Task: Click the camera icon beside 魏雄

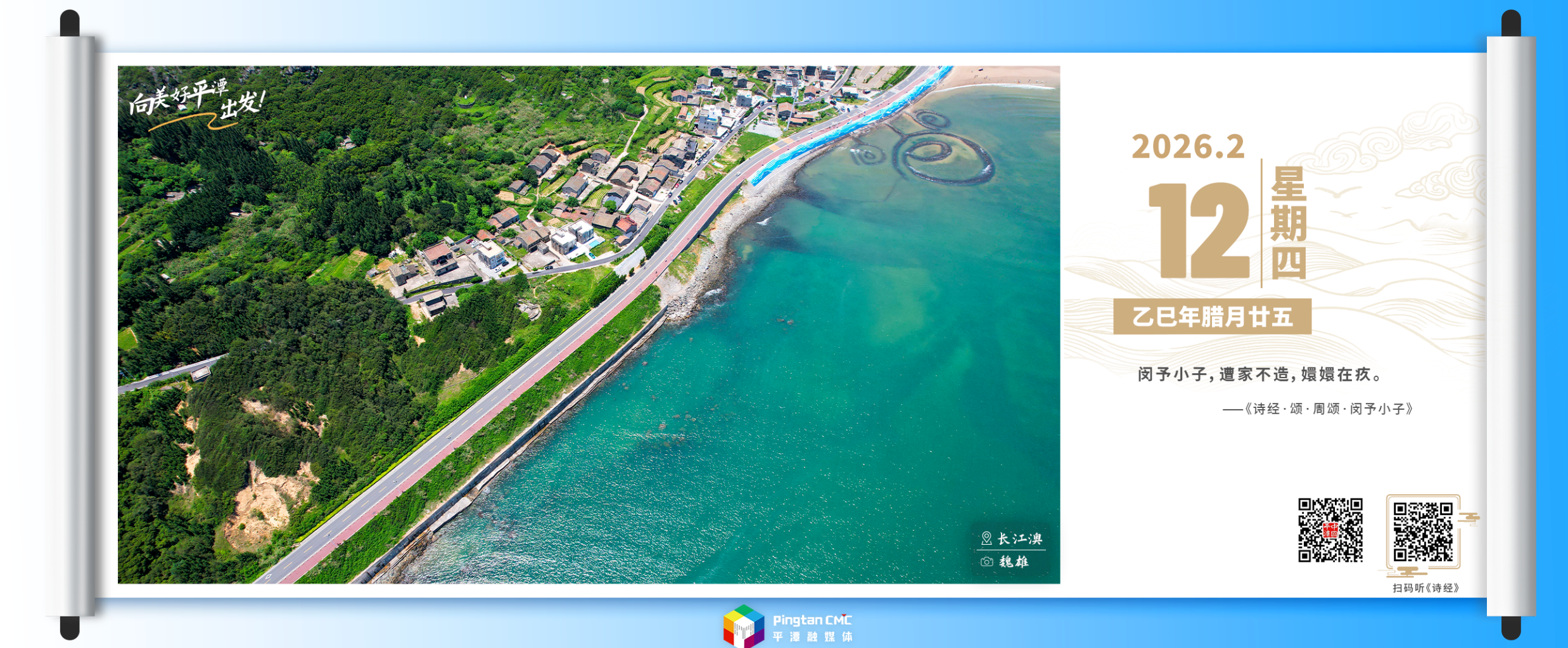Action: tap(986, 562)
